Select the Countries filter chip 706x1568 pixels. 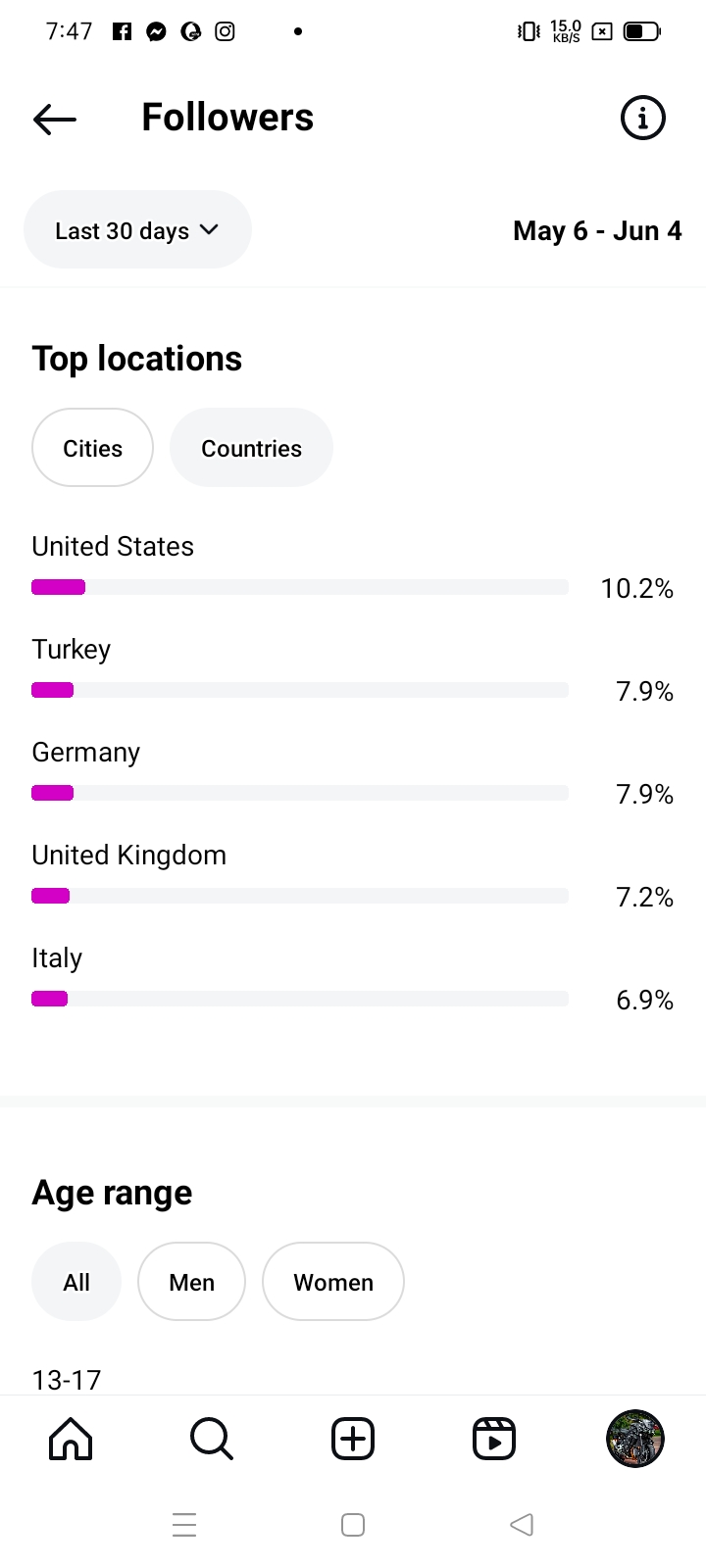point(251,448)
